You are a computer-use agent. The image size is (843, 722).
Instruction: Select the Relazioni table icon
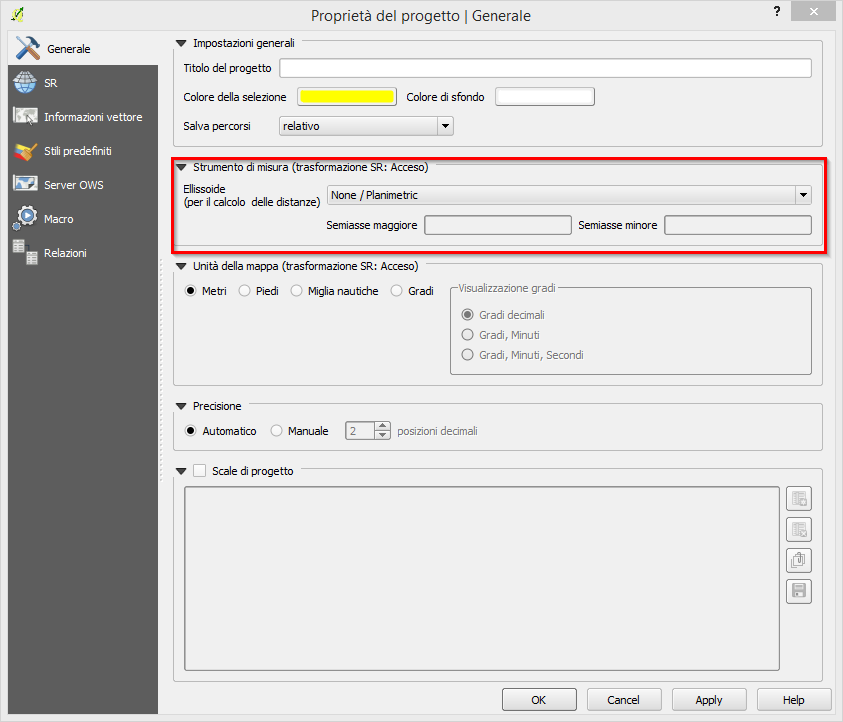point(25,253)
